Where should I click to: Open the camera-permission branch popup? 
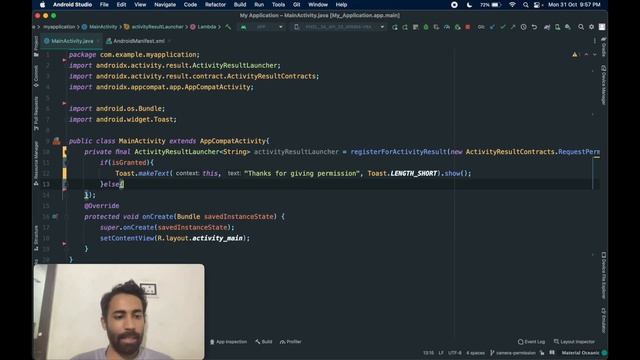click(513, 353)
